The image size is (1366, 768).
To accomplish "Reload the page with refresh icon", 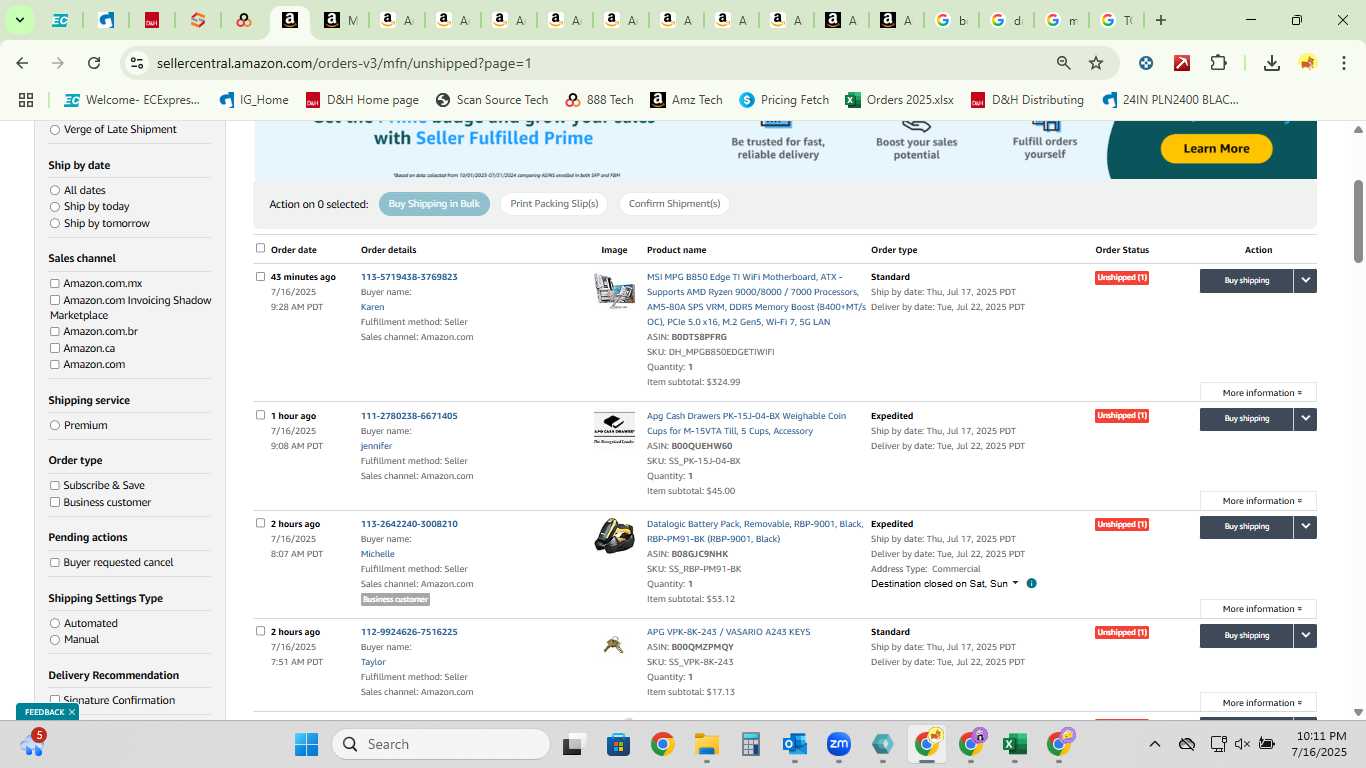I will pyautogui.click(x=94, y=63).
